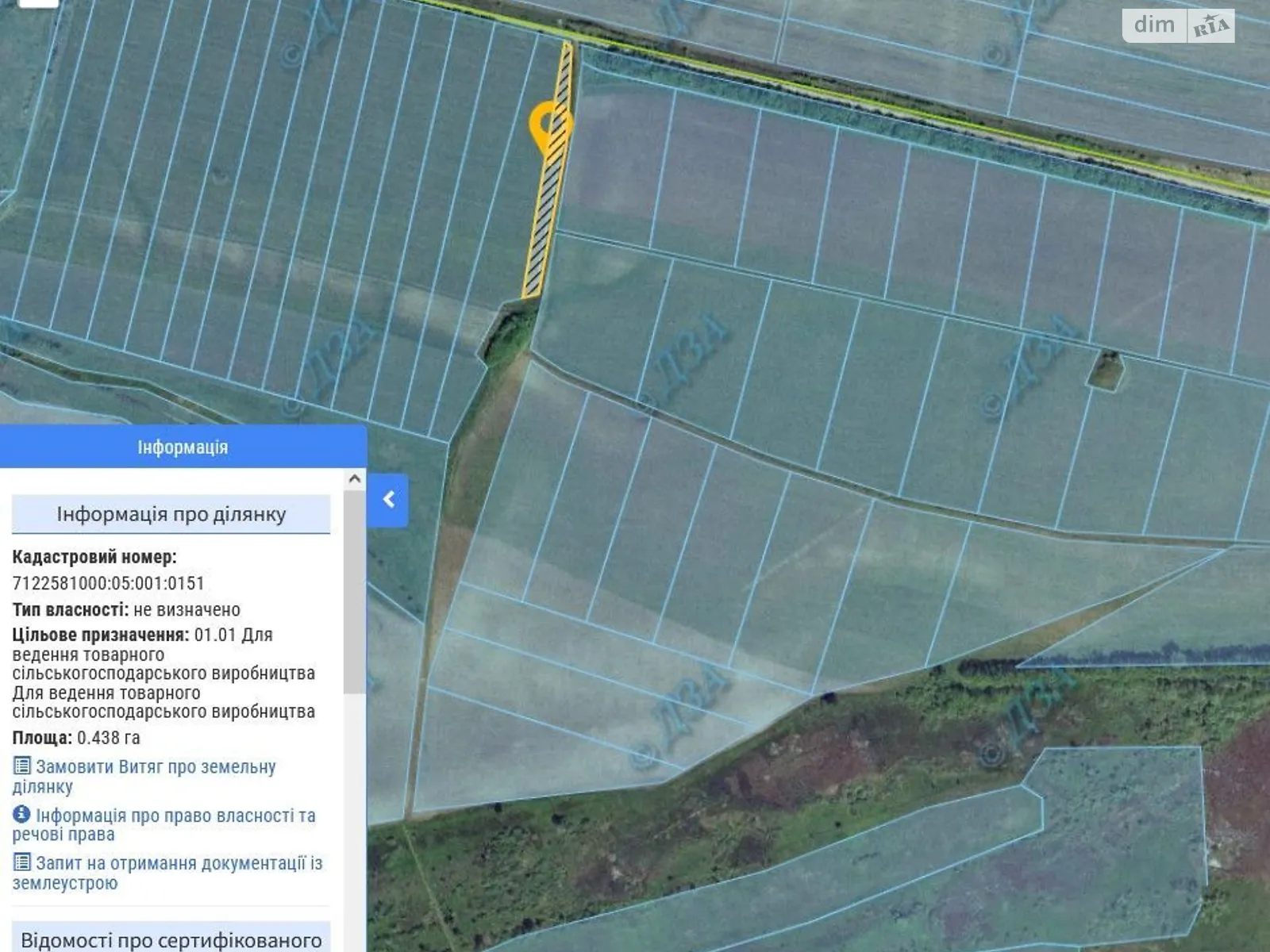Screen dimensions: 1270x952
Task: Select the blue Інформація panel header
Action: [x=183, y=447]
